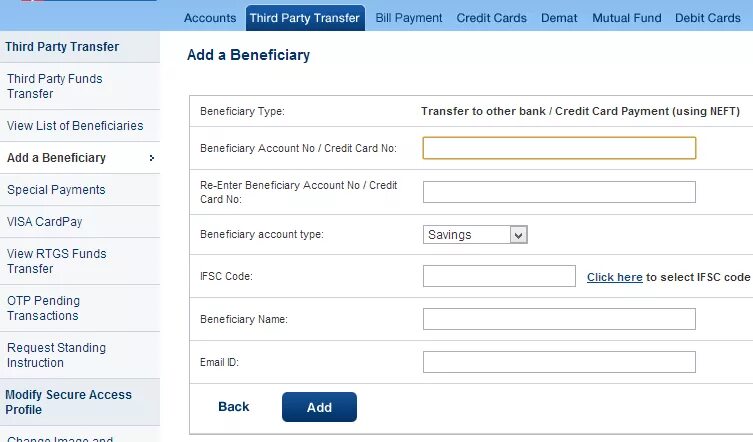Focus the Beneficiary Account No field
Screen dimensions: 753x442
[x=559, y=149]
